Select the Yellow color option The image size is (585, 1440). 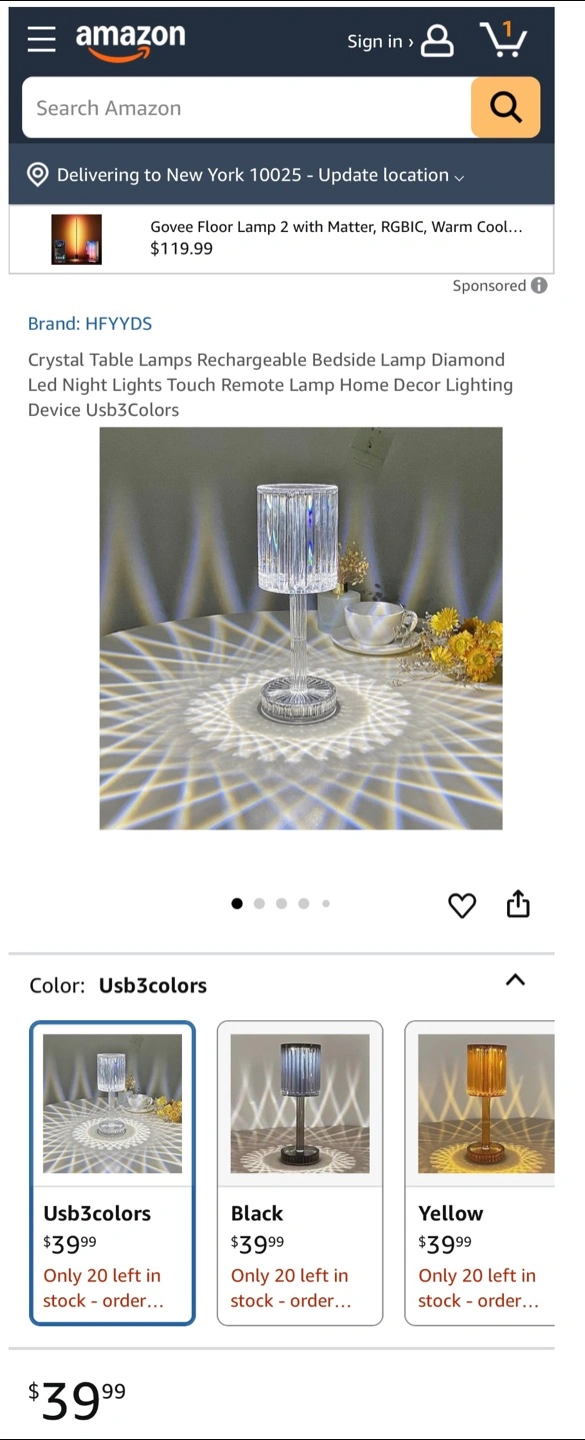pos(480,1173)
